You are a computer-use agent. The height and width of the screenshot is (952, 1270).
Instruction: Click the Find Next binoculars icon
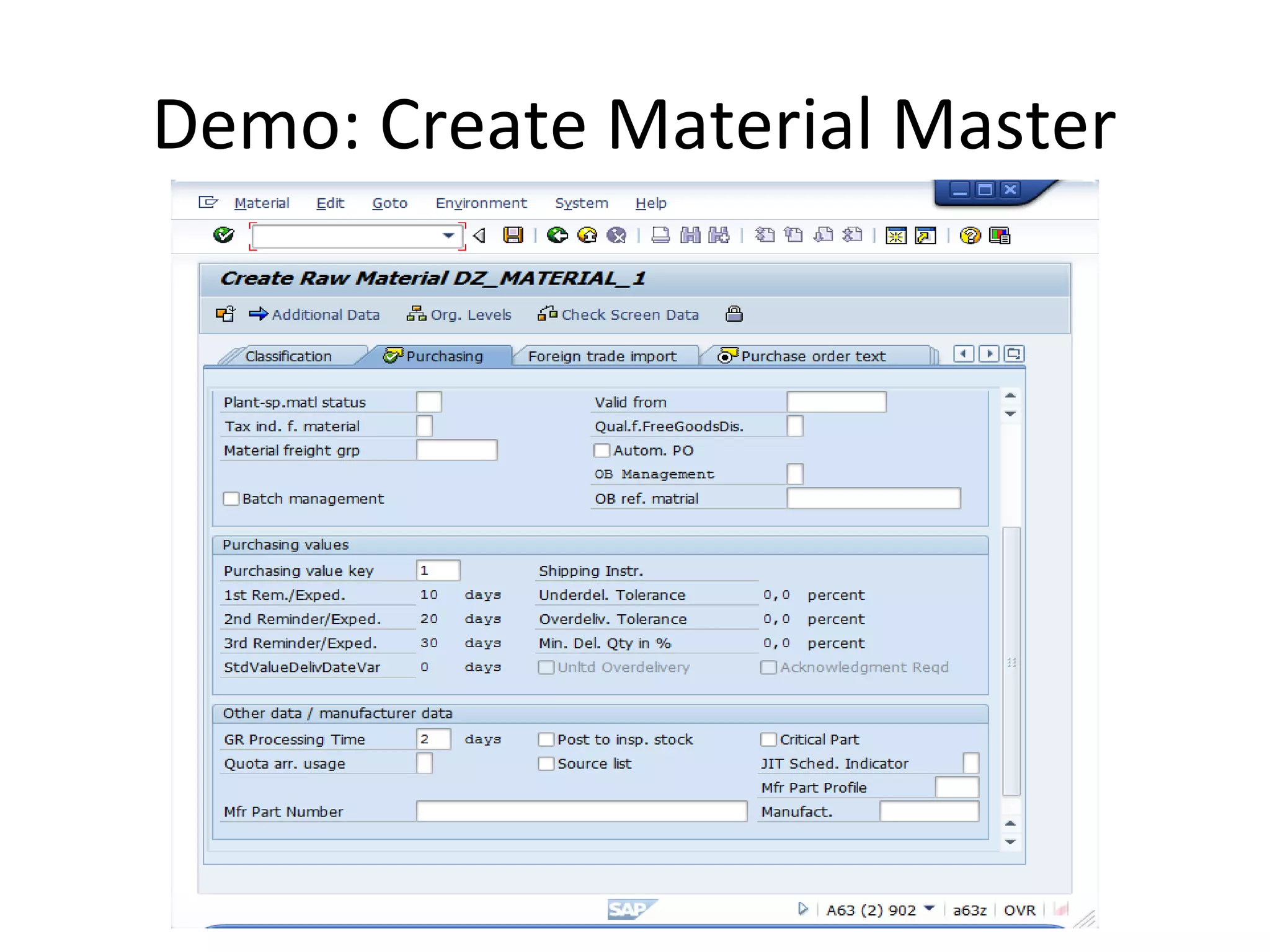pyautogui.click(x=719, y=236)
